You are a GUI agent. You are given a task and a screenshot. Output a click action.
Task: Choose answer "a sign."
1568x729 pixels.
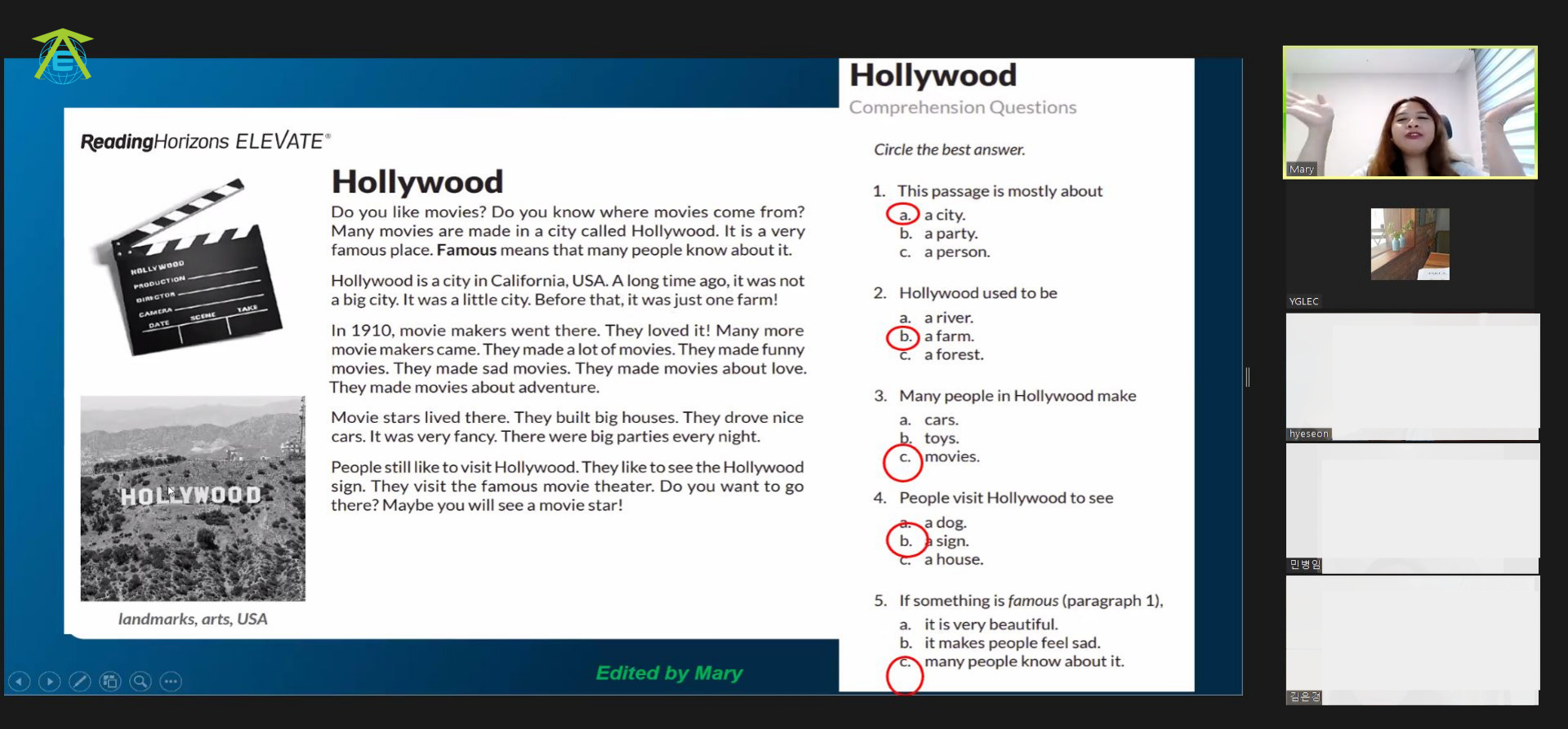click(x=947, y=541)
